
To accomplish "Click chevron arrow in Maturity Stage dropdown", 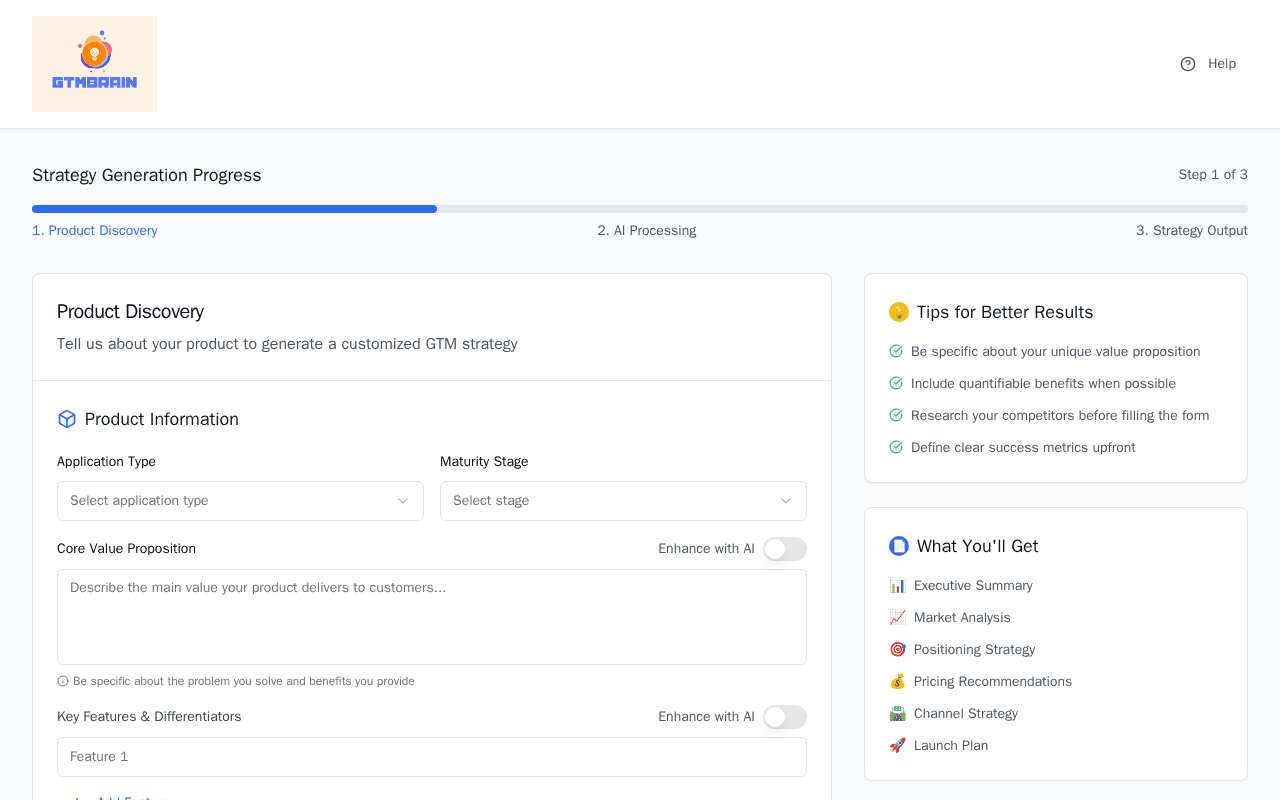I will [786, 501].
